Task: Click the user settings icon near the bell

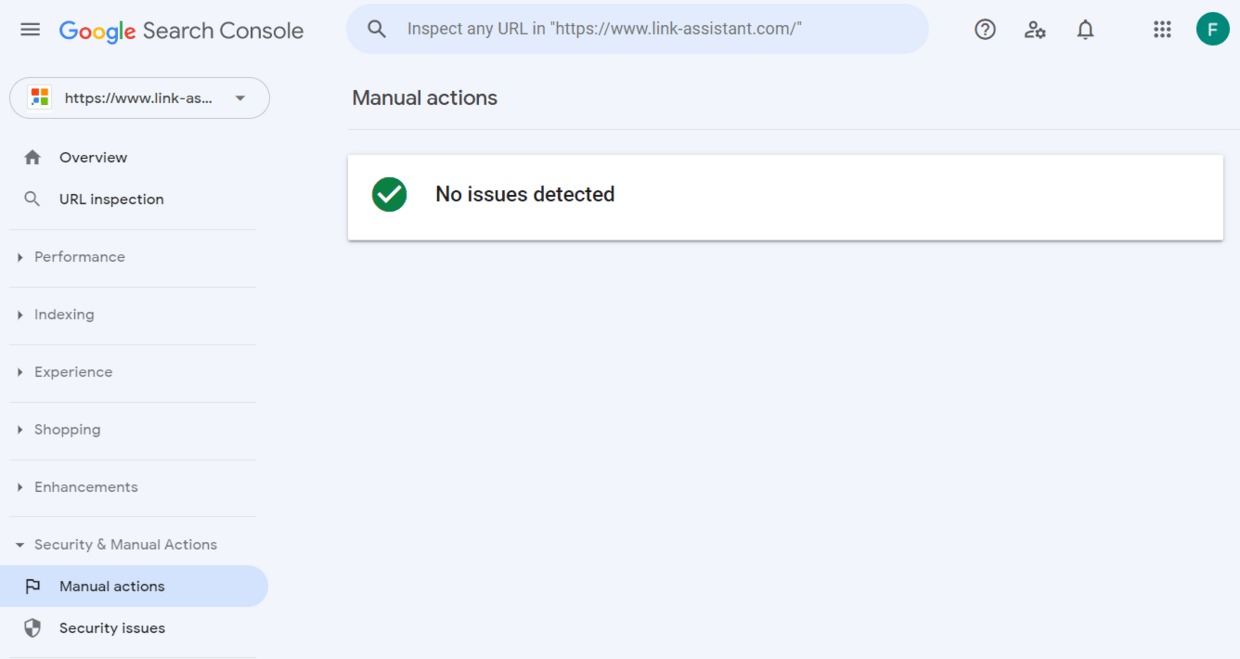Action: click(x=1035, y=29)
